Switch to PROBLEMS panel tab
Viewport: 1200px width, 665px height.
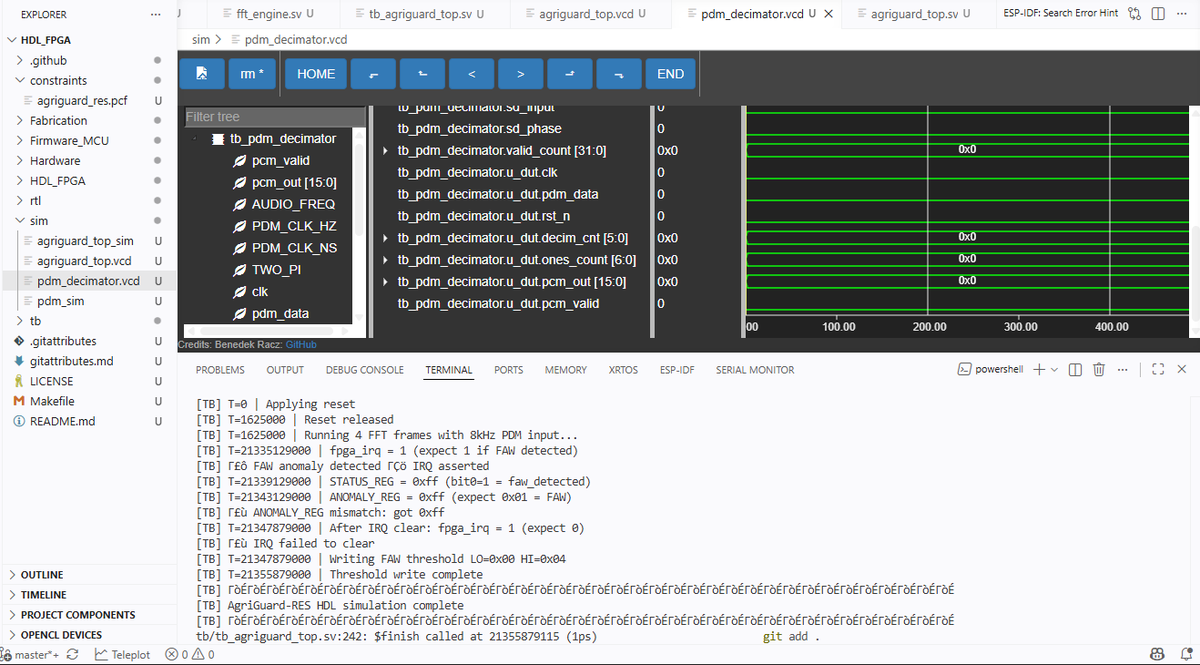[220, 370]
